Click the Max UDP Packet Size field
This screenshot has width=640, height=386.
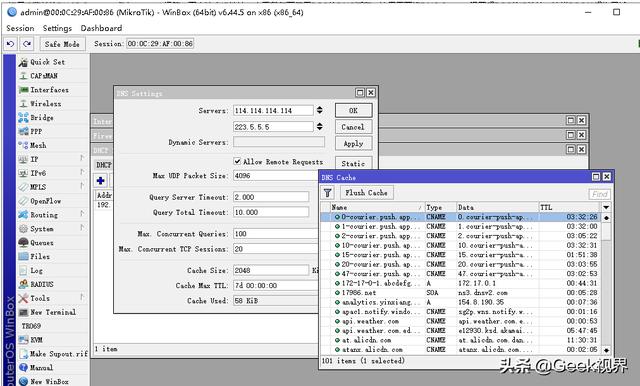[x=275, y=176]
